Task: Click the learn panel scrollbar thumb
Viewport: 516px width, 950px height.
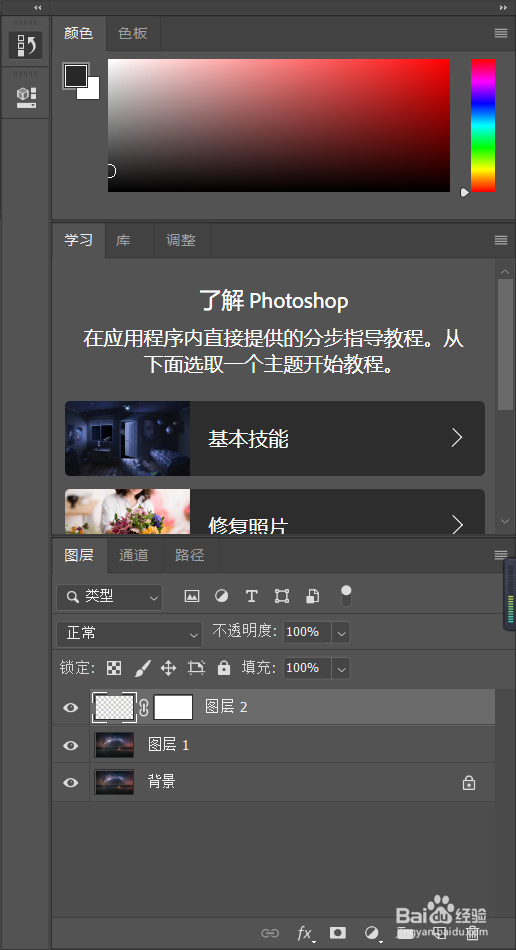Action: (505, 345)
